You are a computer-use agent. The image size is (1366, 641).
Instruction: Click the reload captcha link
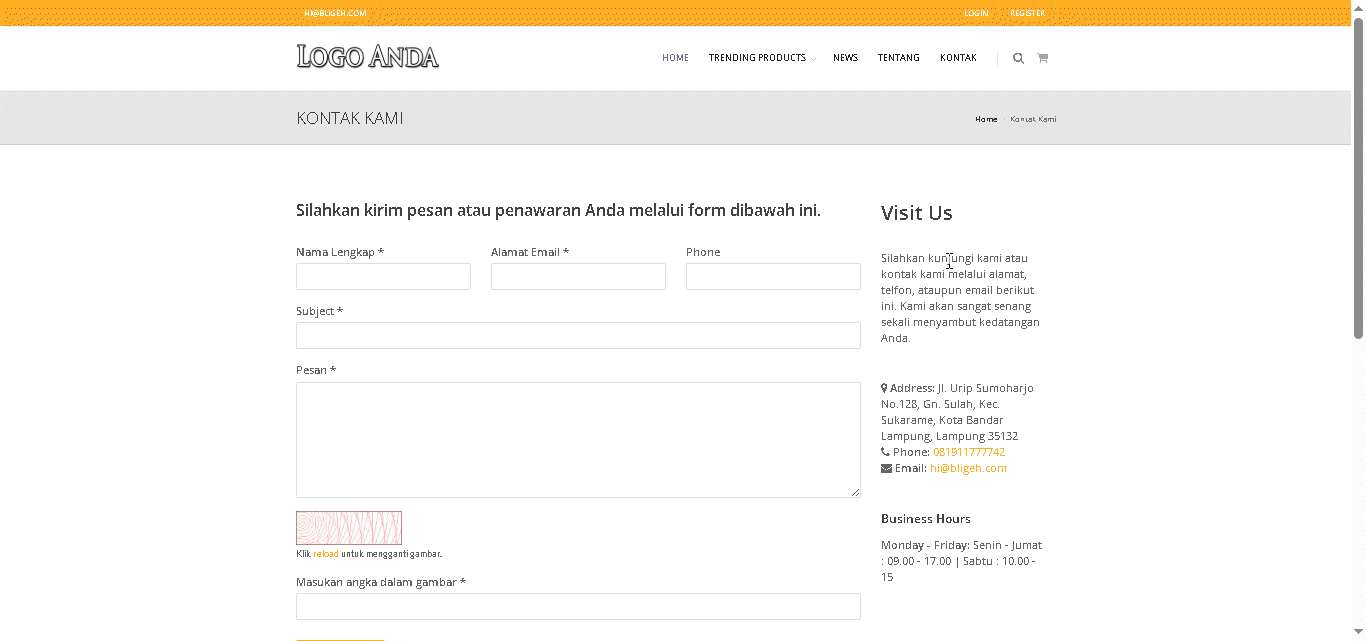pyautogui.click(x=326, y=554)
